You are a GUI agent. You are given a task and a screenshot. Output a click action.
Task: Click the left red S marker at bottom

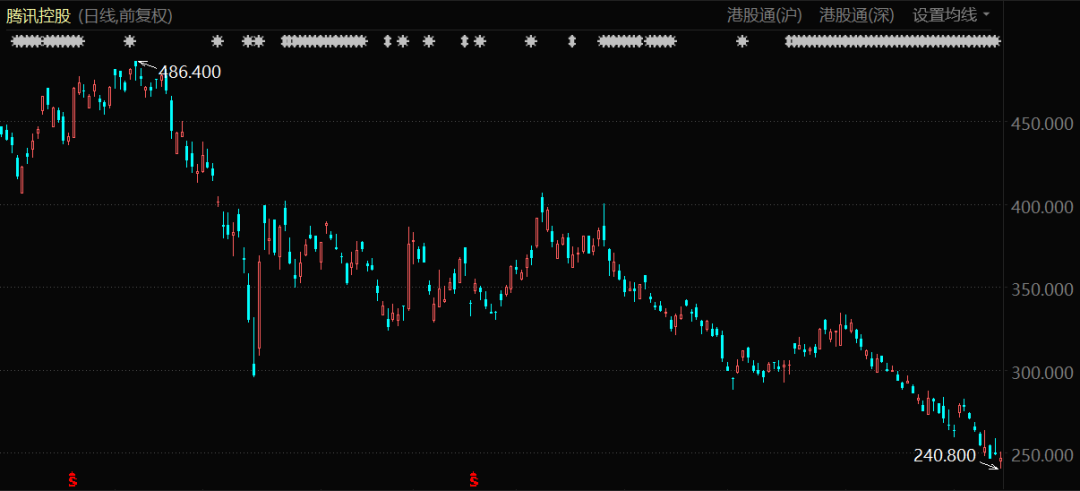72,480
